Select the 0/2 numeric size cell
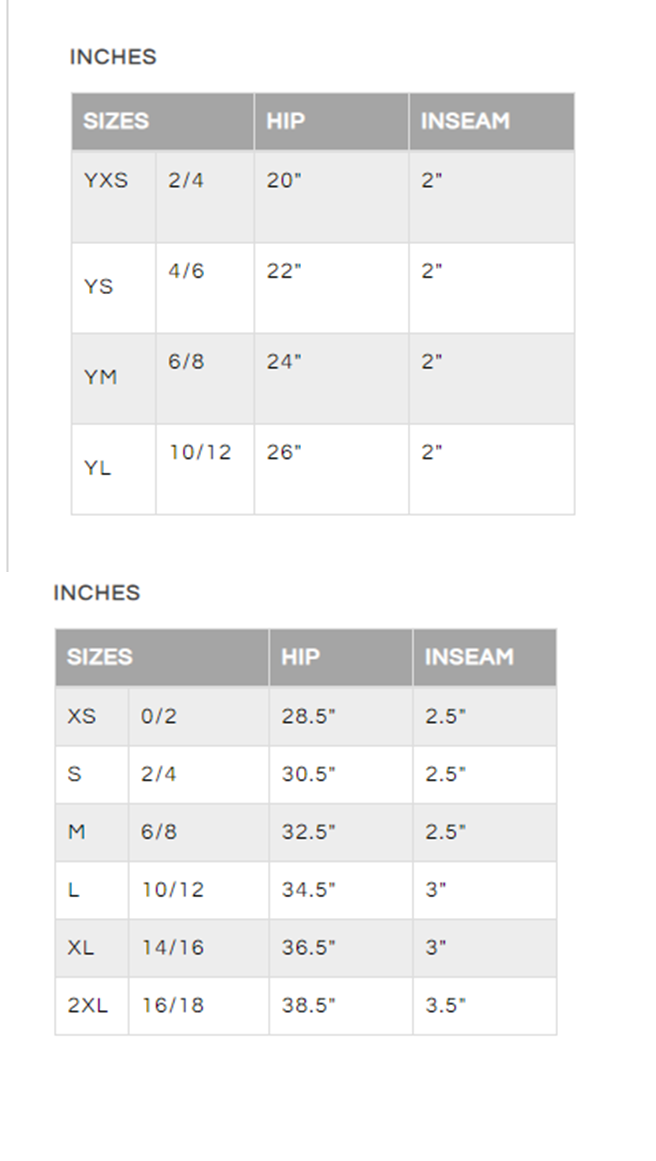 coord(198,716)
